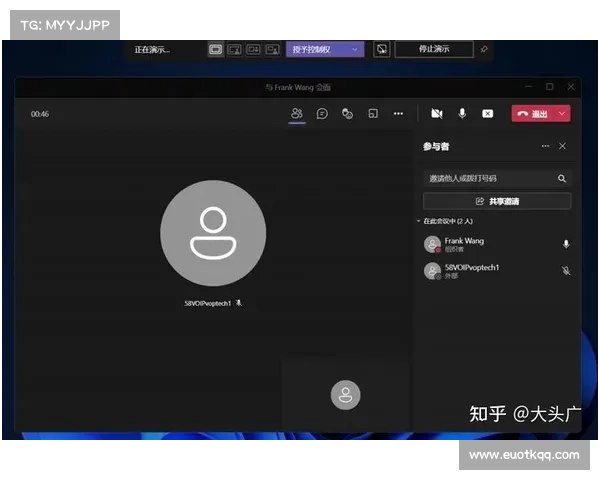Image resolution: width=600 pixels, height=480 pixels.
Task: Select participant Frank Wang
Action: coord(497,244)
